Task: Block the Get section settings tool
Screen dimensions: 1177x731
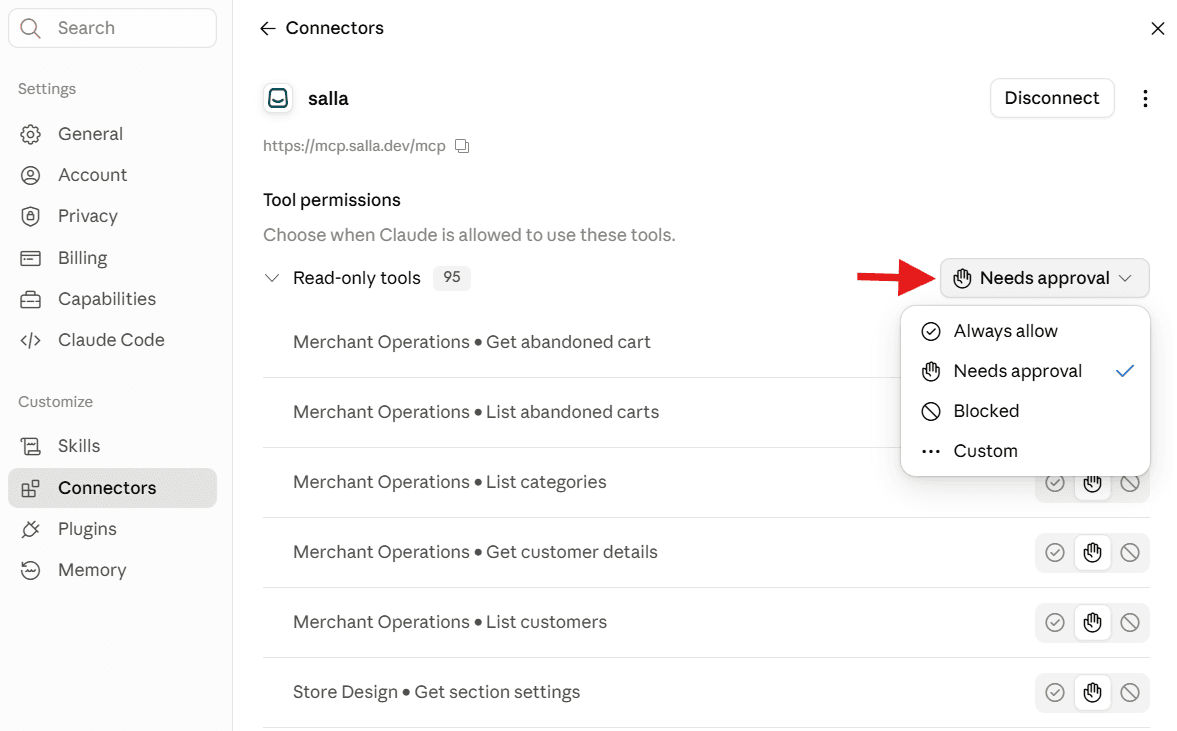Action: (x=1130, y=692)
